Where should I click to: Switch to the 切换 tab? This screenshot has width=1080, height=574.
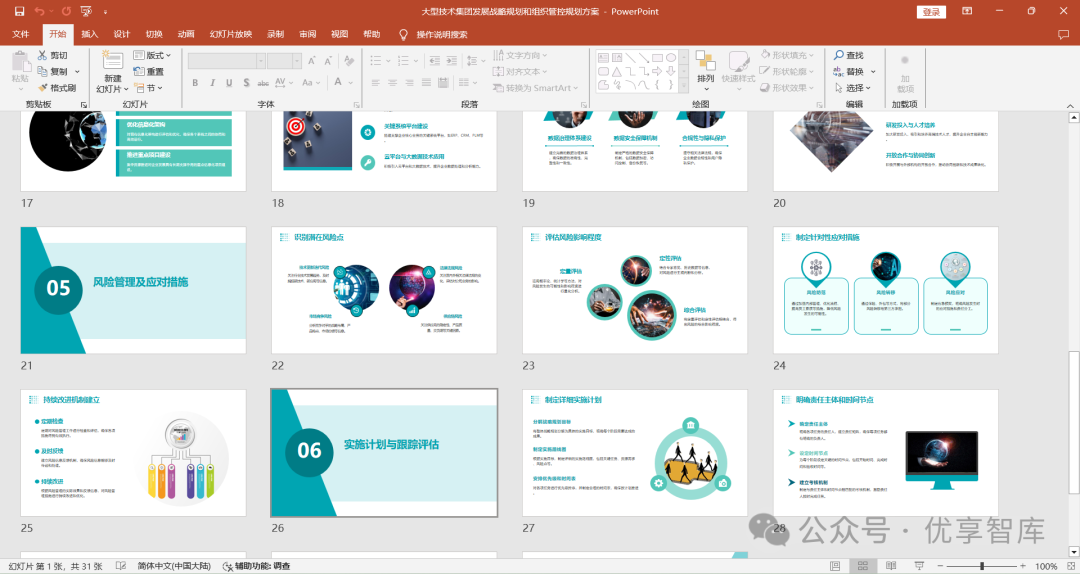[x=154, y=34]
